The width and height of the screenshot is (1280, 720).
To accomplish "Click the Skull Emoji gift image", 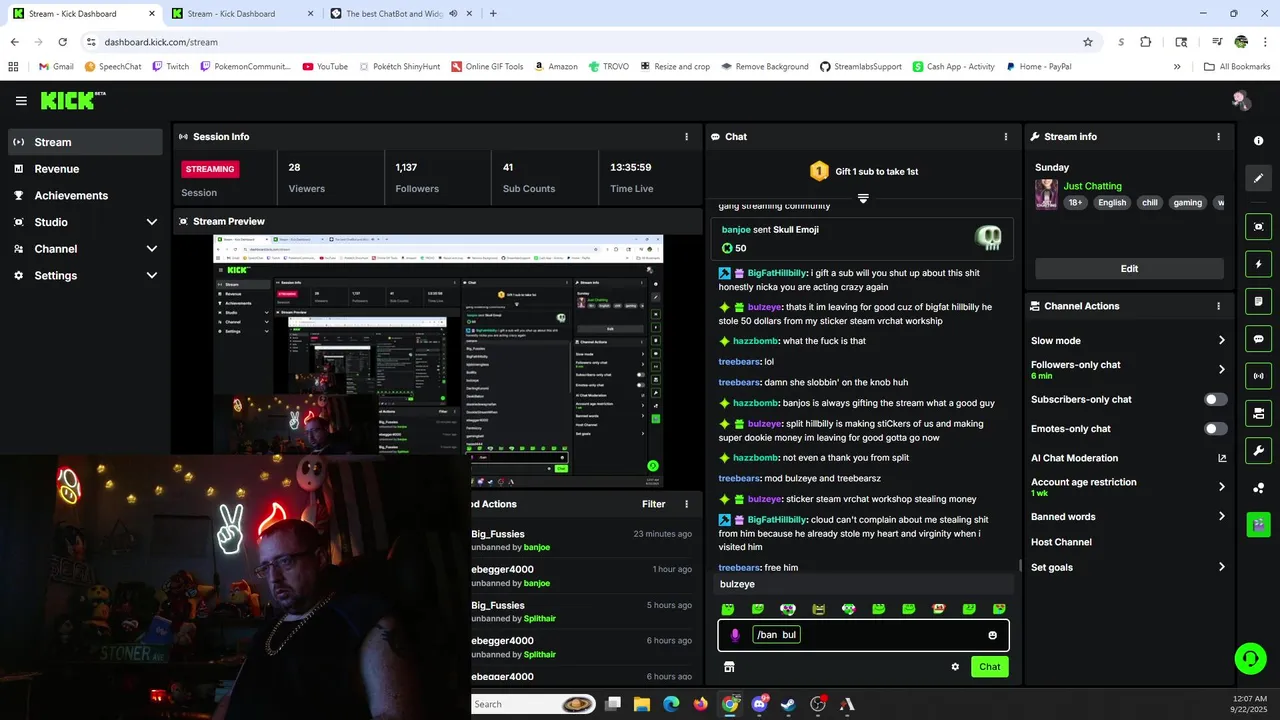I will [x=988, y=238].
